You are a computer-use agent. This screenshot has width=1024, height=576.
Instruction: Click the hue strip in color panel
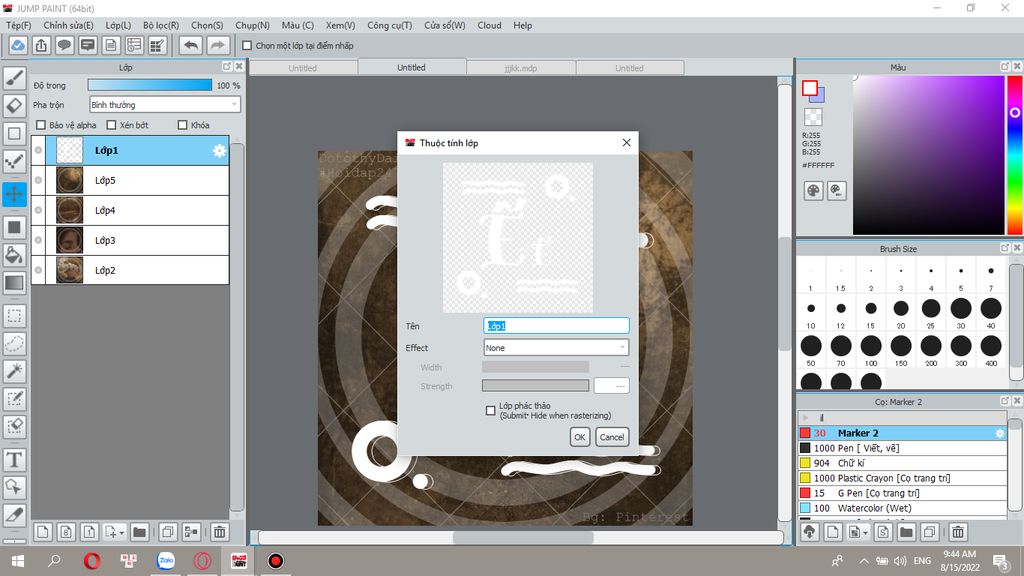(1014, 155)
